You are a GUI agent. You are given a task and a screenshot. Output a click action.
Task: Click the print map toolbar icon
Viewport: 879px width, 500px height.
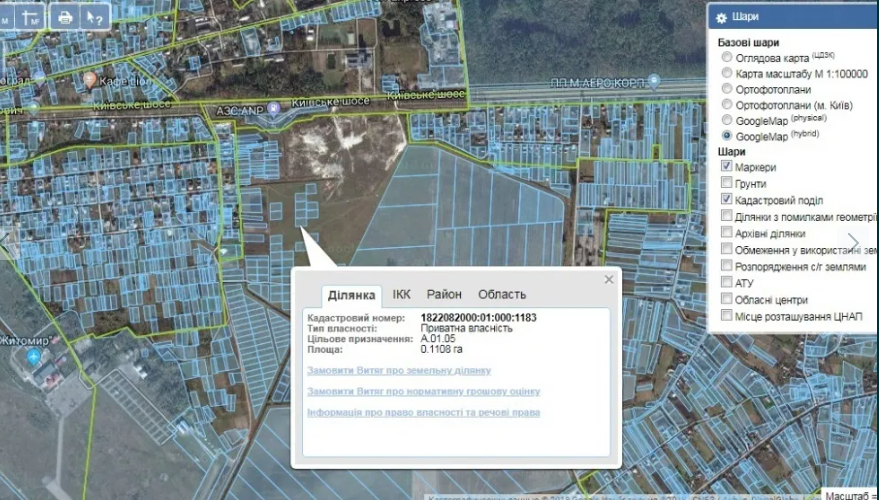[x=65, y=17]
